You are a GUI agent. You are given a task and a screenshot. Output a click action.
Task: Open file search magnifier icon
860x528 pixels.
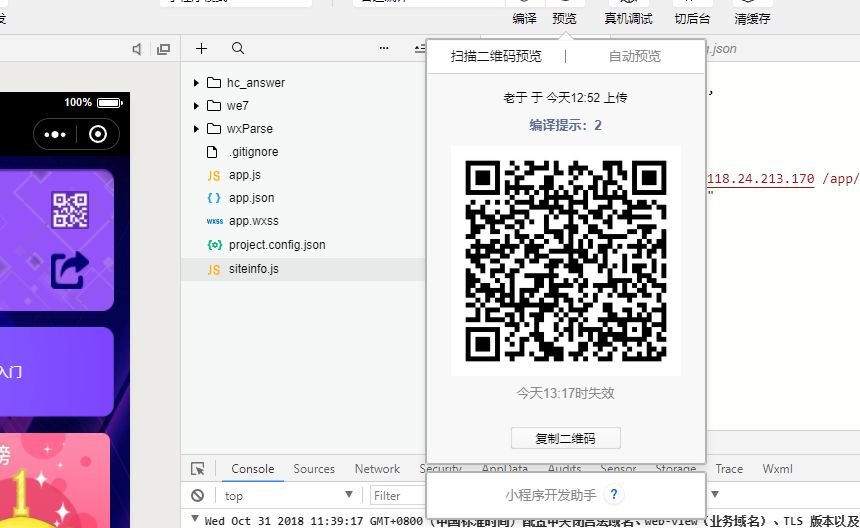[237, 48]
